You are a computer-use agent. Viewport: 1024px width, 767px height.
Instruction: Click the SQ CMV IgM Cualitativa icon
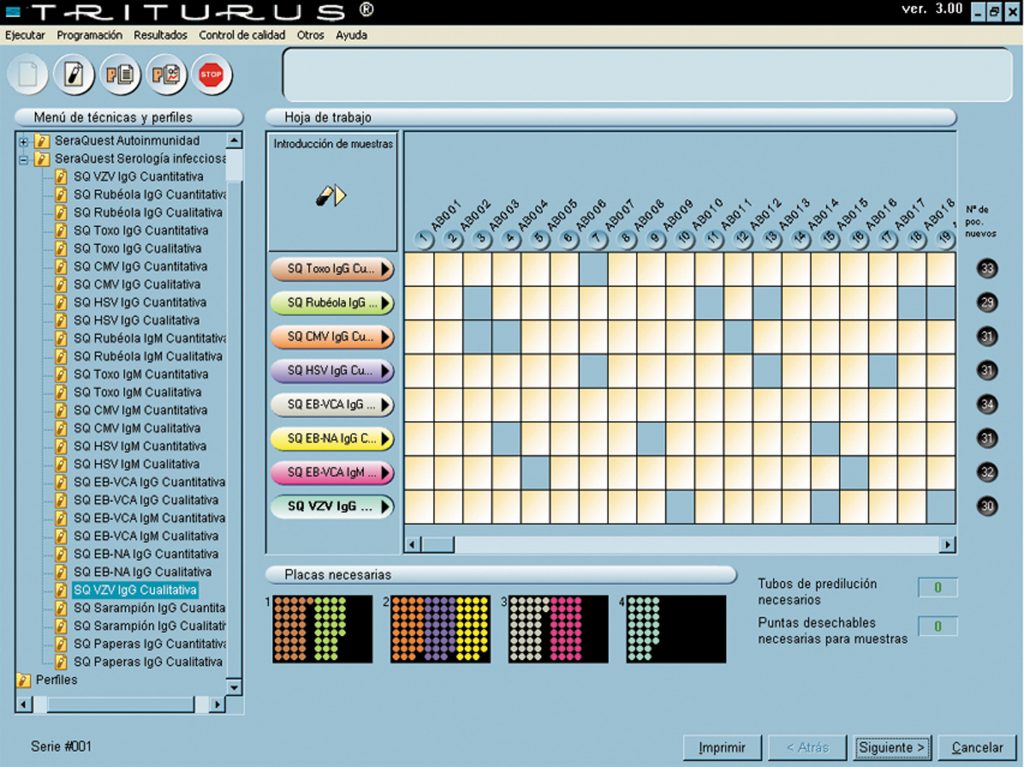[61, 428]
